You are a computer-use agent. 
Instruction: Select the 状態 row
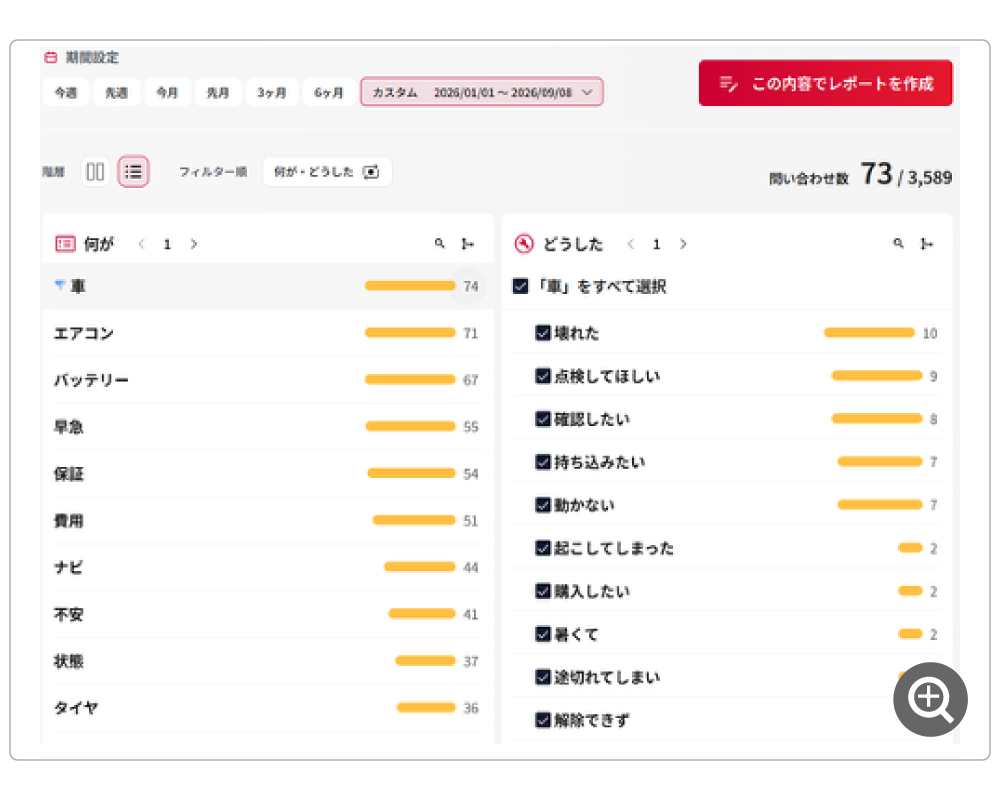point(268,661)
